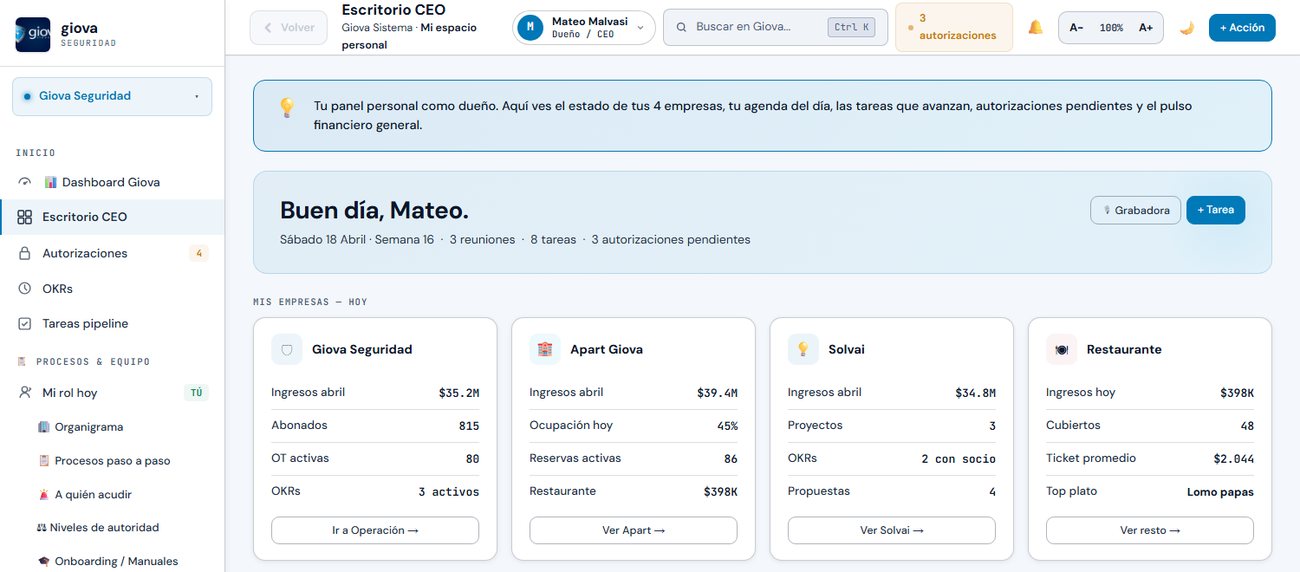Expand the Mateo Malvasi user dropdown

[584, 27]
